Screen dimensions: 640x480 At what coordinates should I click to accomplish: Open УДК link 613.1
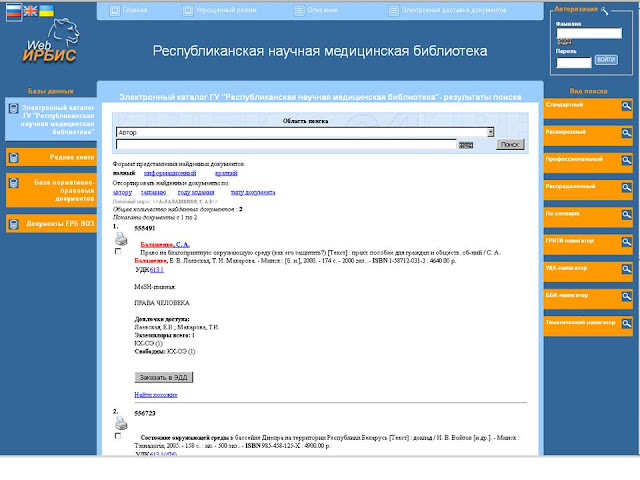pyautogui.click(x=157, y=270)
